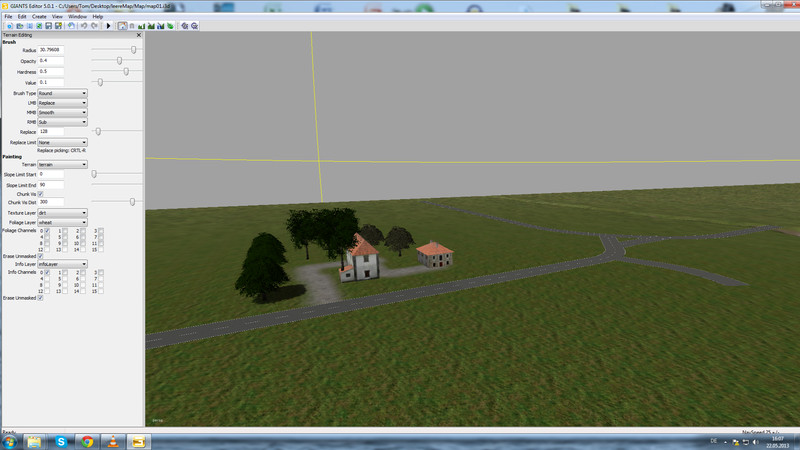Click the Chunk Vis Dist slider handle
This screenshot has width=800, height=450.
click(133, 202)
